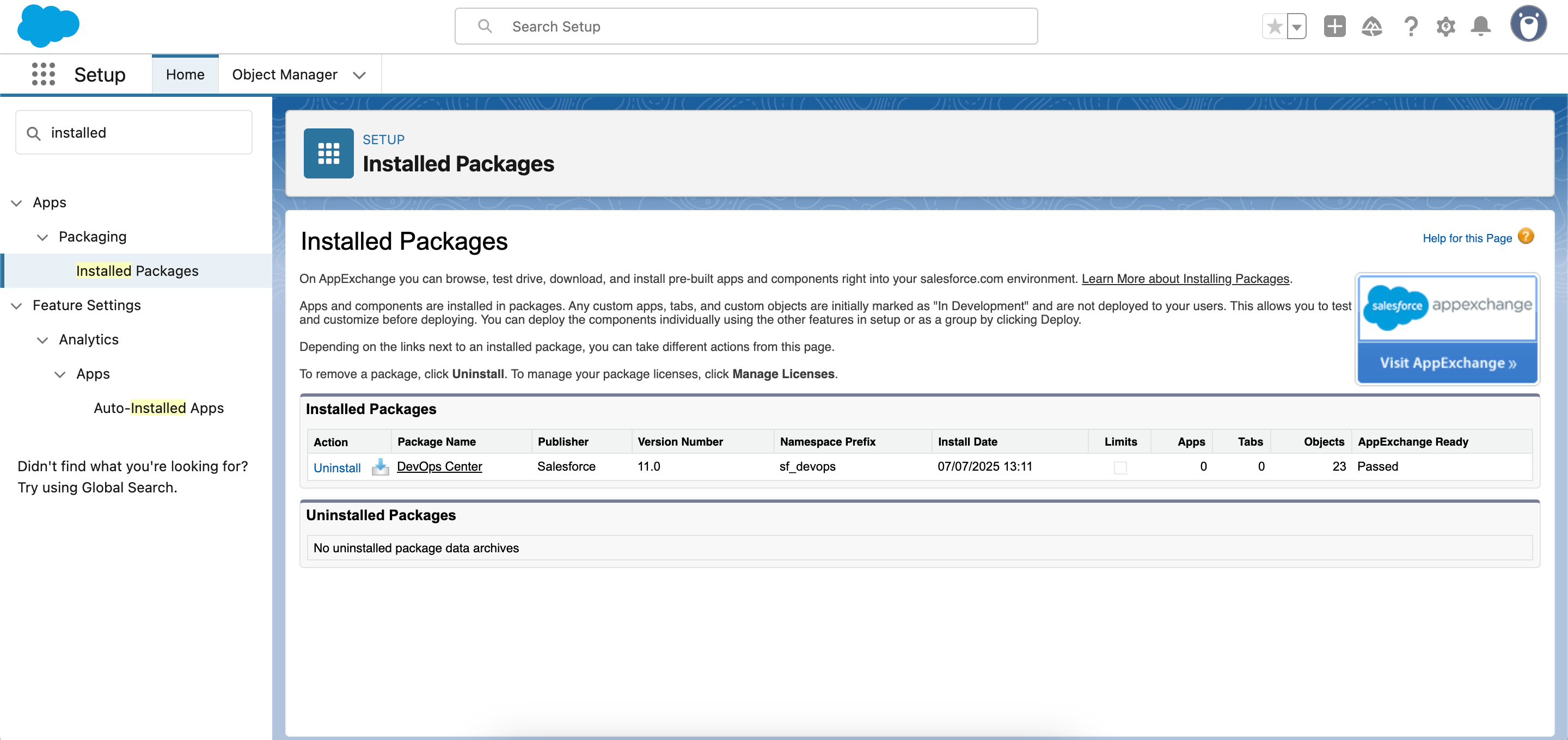Open the Help question mark icon
Screen dimensions: 1568x740
click(1410, 27)
